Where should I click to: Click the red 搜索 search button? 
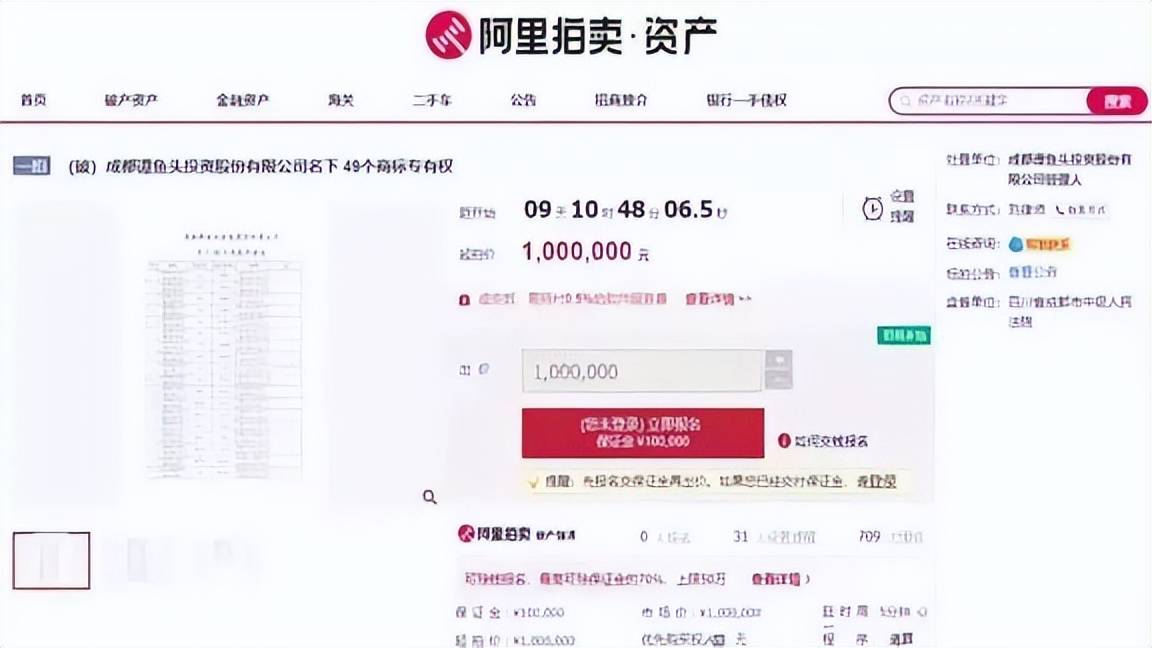point(1117,101)
